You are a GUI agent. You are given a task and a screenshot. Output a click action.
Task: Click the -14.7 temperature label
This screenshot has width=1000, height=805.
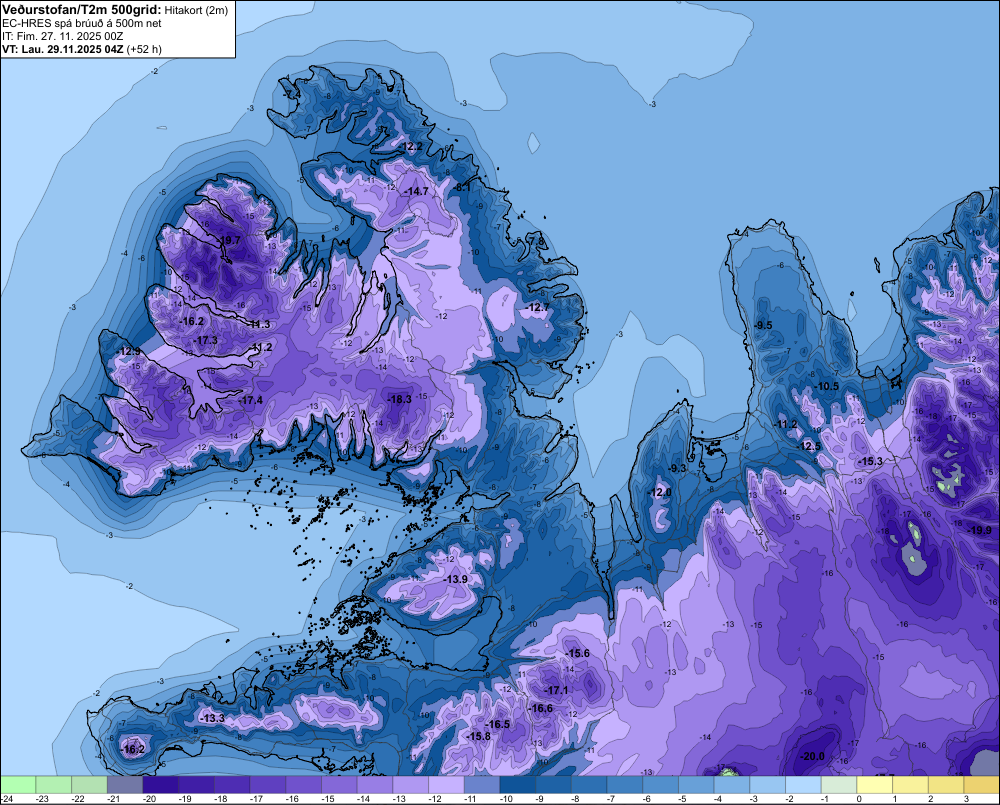click(x=416, y=191)
